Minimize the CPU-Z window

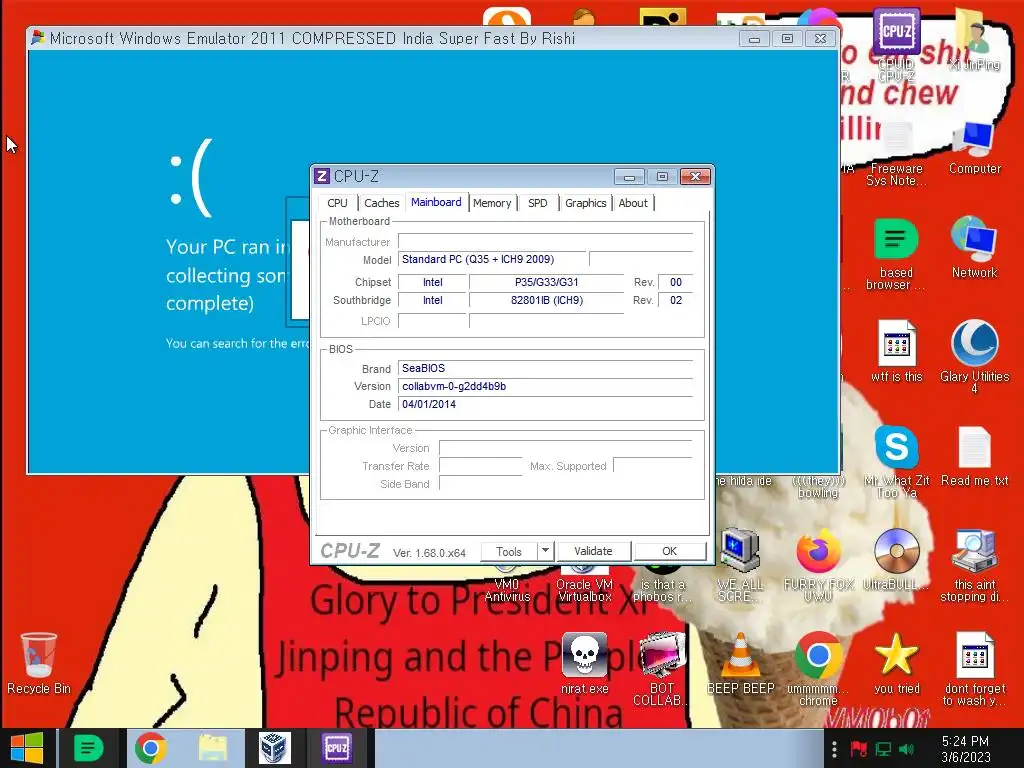[x=629, y=177]
